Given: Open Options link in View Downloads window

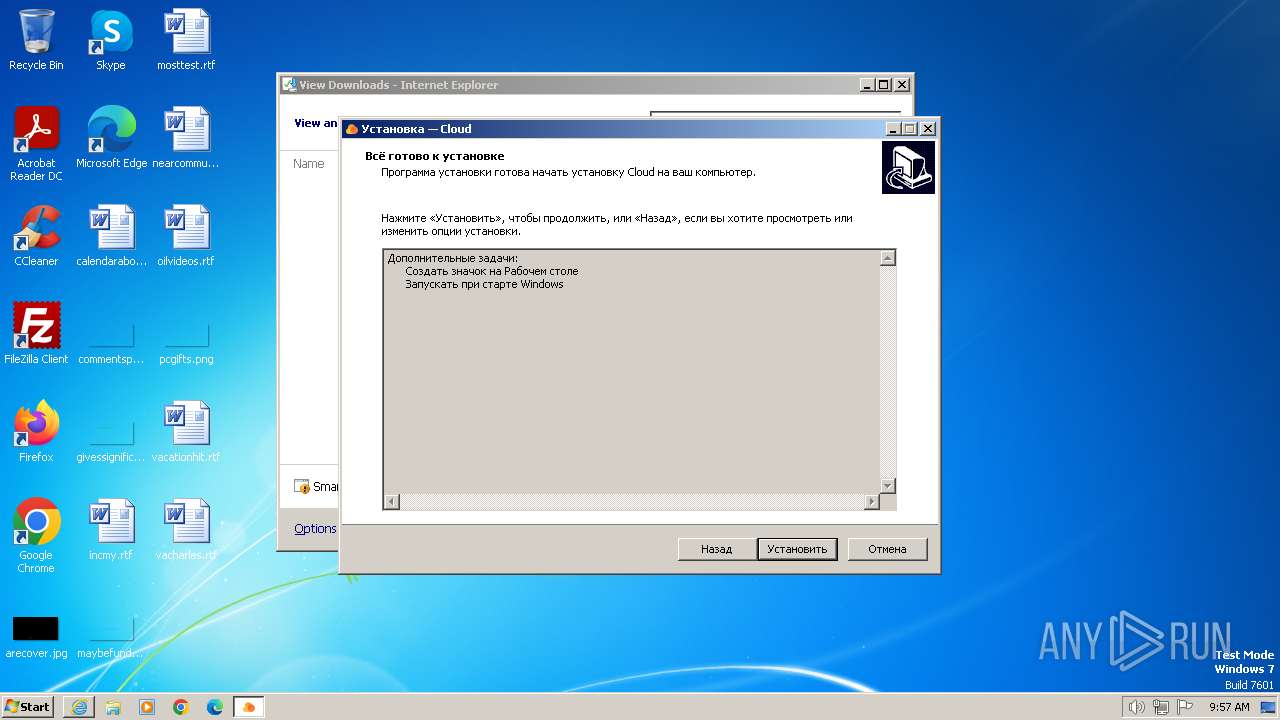Looking at the screenshot, I should coord(315,529).
